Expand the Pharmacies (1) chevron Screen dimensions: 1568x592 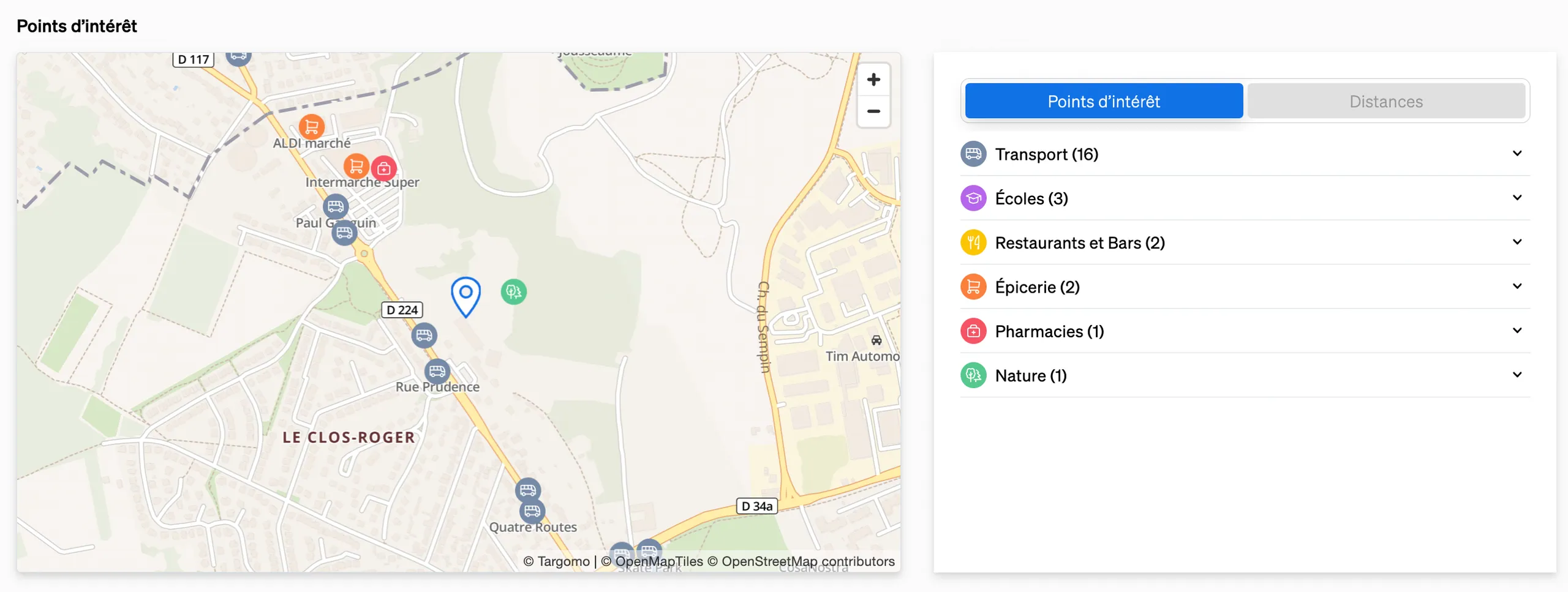pyautogui.click(x=1517, y=331)
